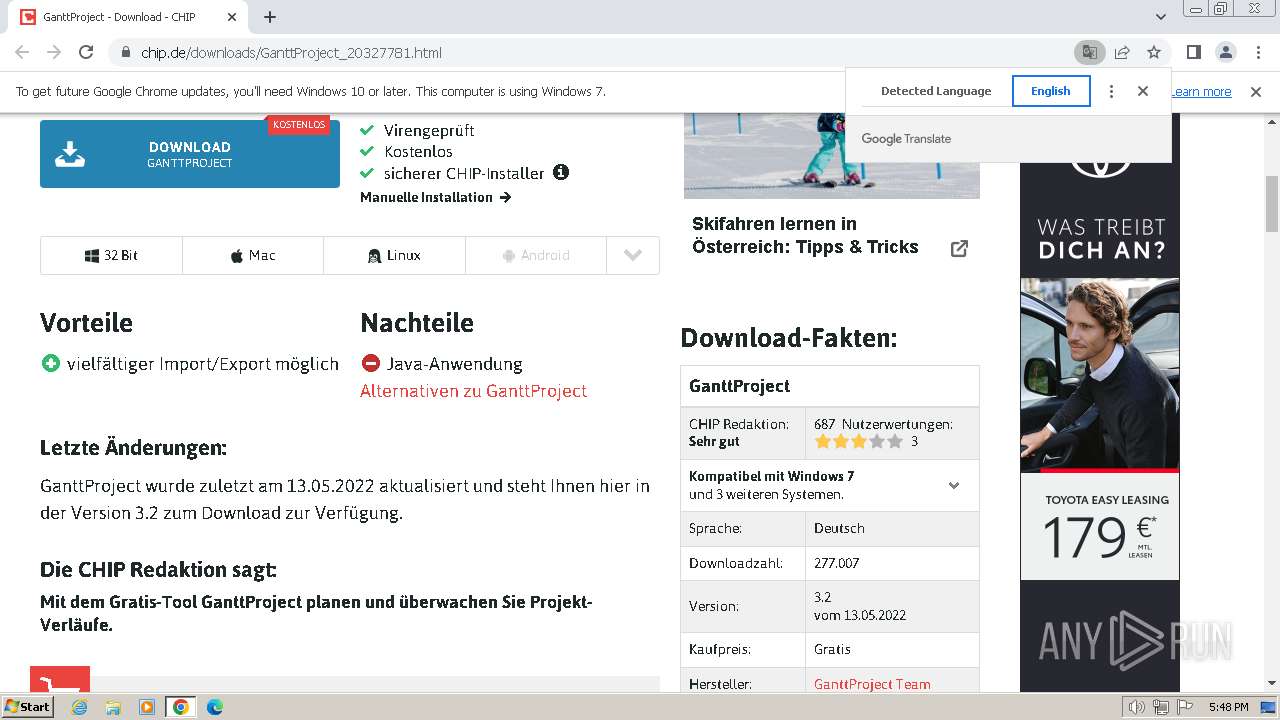The width and height of the screenshot is (1280, 720).
Task: Close the Google Translate popup
Action: [x=1143, y=91]
